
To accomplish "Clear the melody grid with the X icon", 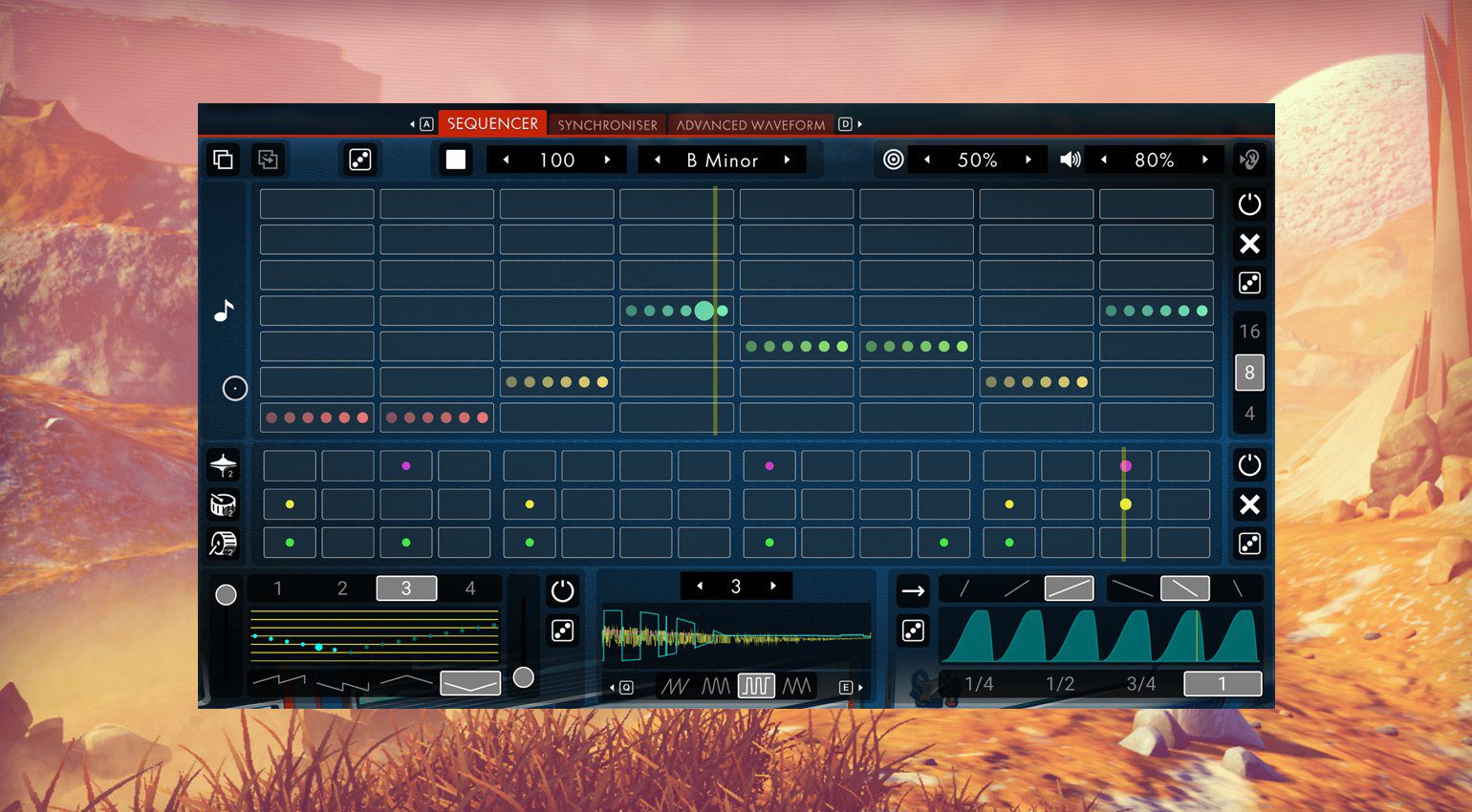I will point(1249,244).
